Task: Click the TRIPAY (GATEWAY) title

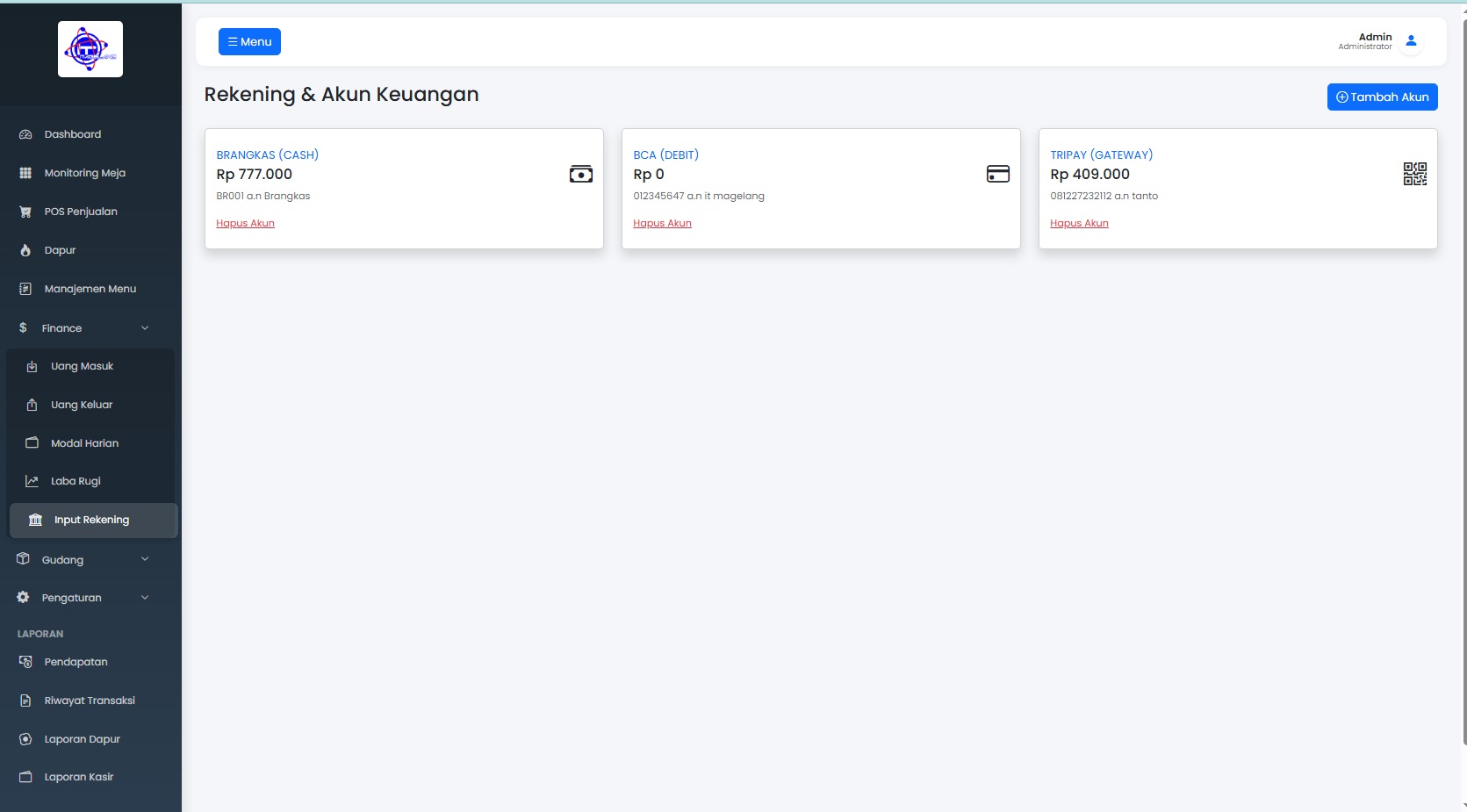Action: point(1101,154)
